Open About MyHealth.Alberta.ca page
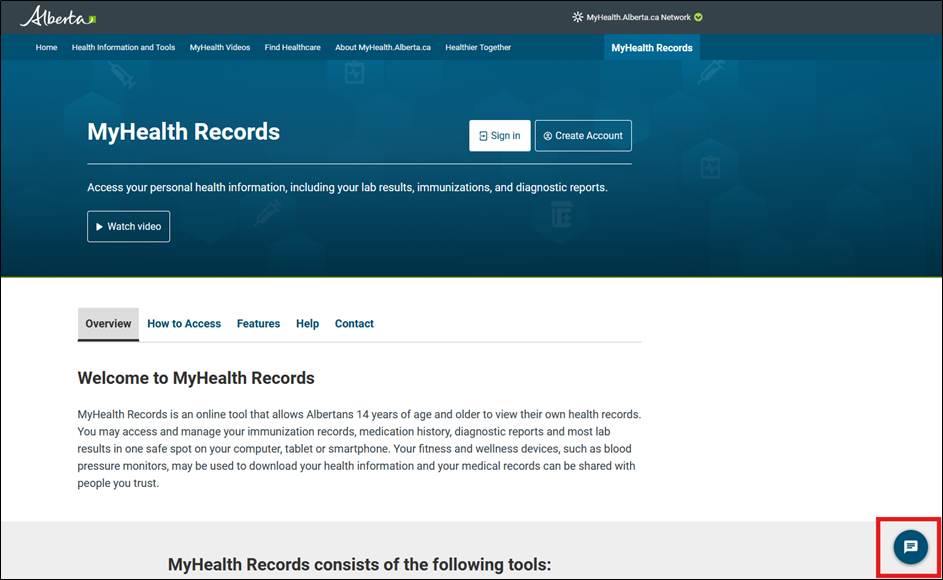 coord(382,48)
